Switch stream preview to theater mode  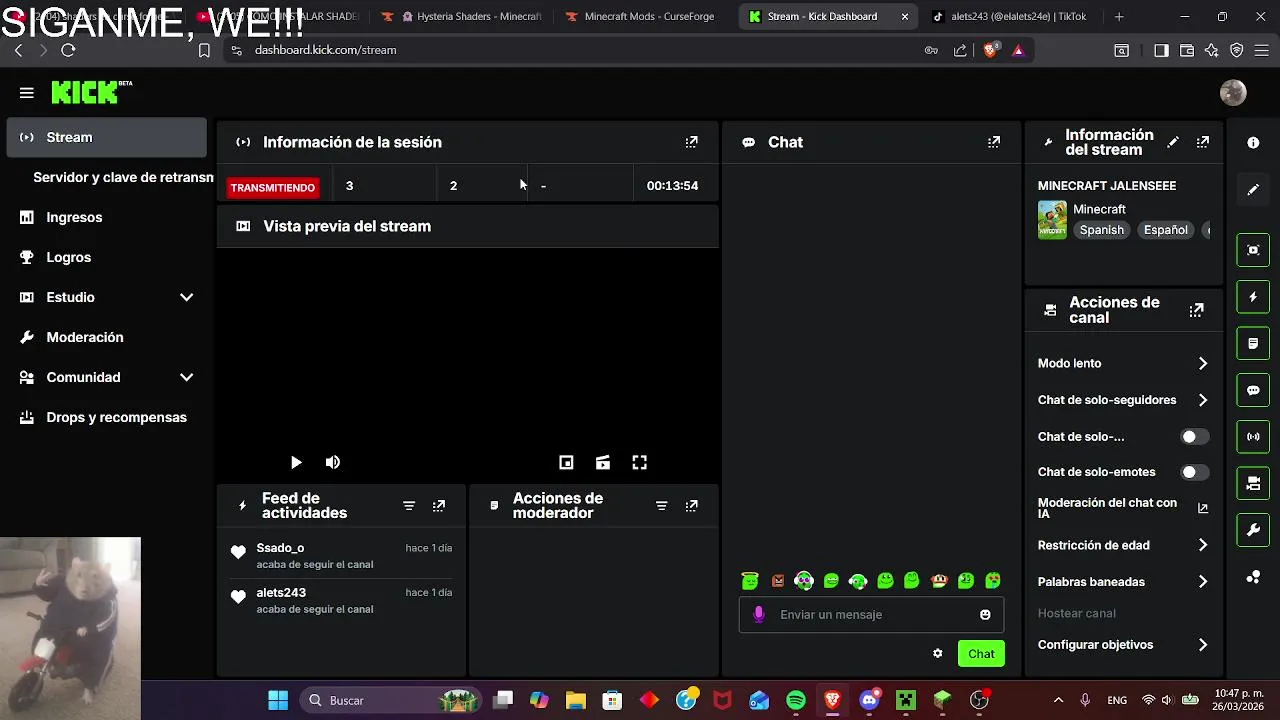(x=603, y=462)
